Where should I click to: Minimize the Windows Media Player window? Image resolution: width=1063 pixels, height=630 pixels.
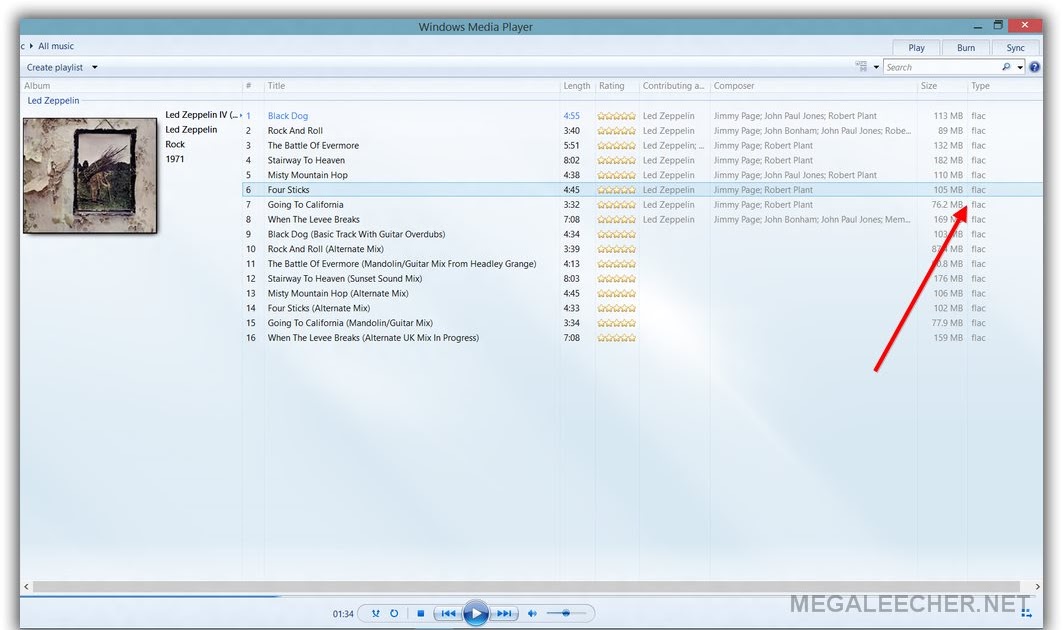coord(978,26)
